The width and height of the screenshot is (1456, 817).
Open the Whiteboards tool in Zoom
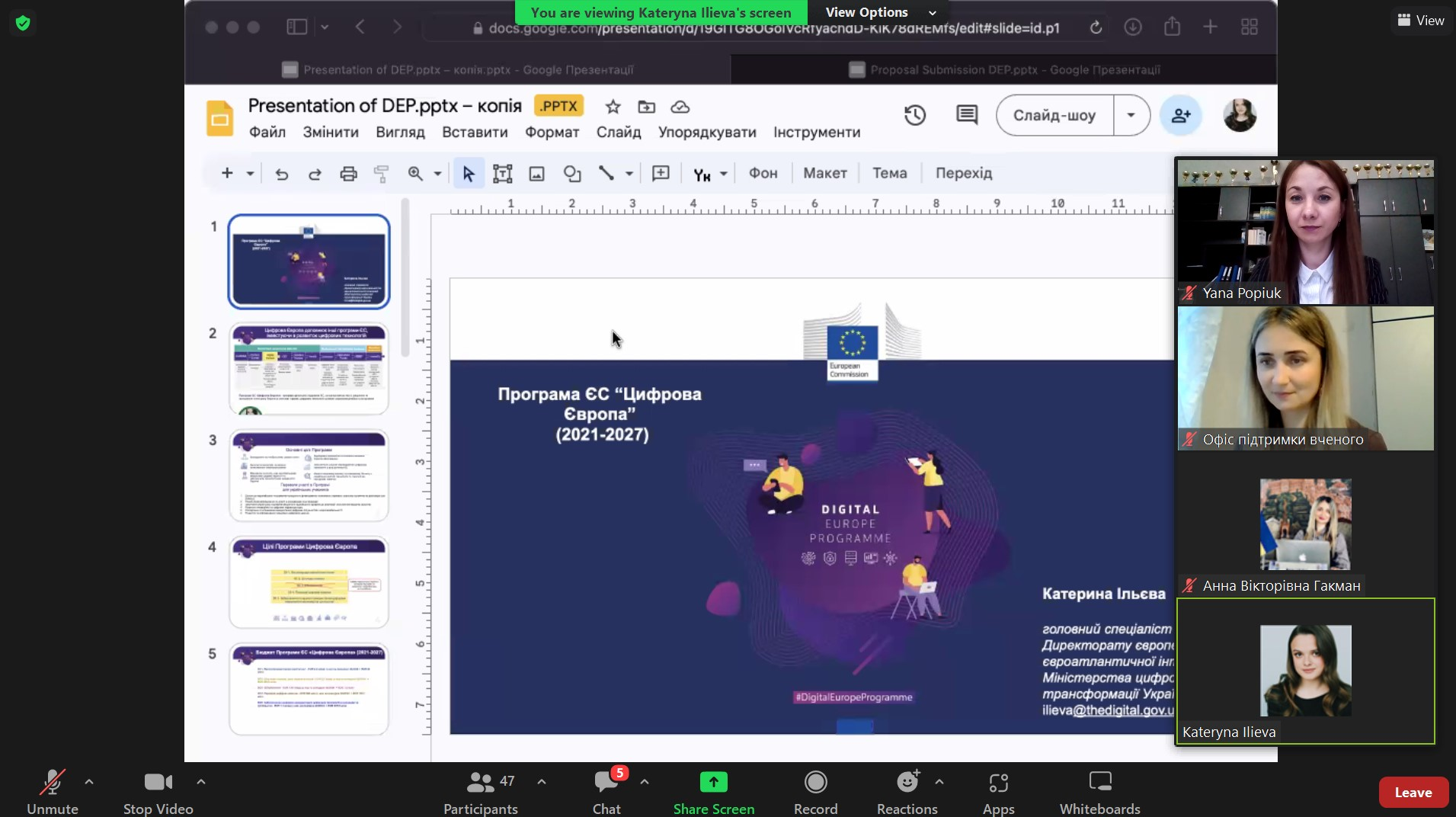[x=1099, y=793]
